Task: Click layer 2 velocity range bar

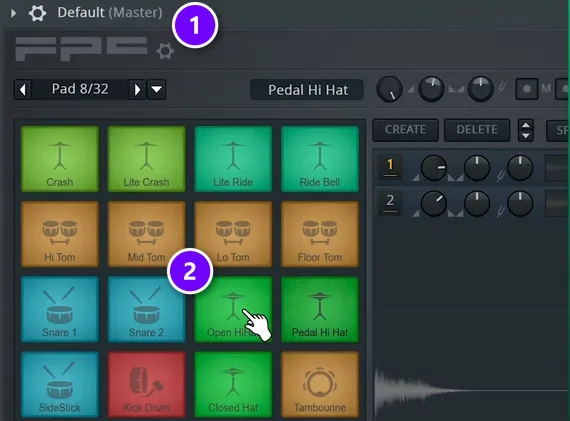Action: coord(557,204)
